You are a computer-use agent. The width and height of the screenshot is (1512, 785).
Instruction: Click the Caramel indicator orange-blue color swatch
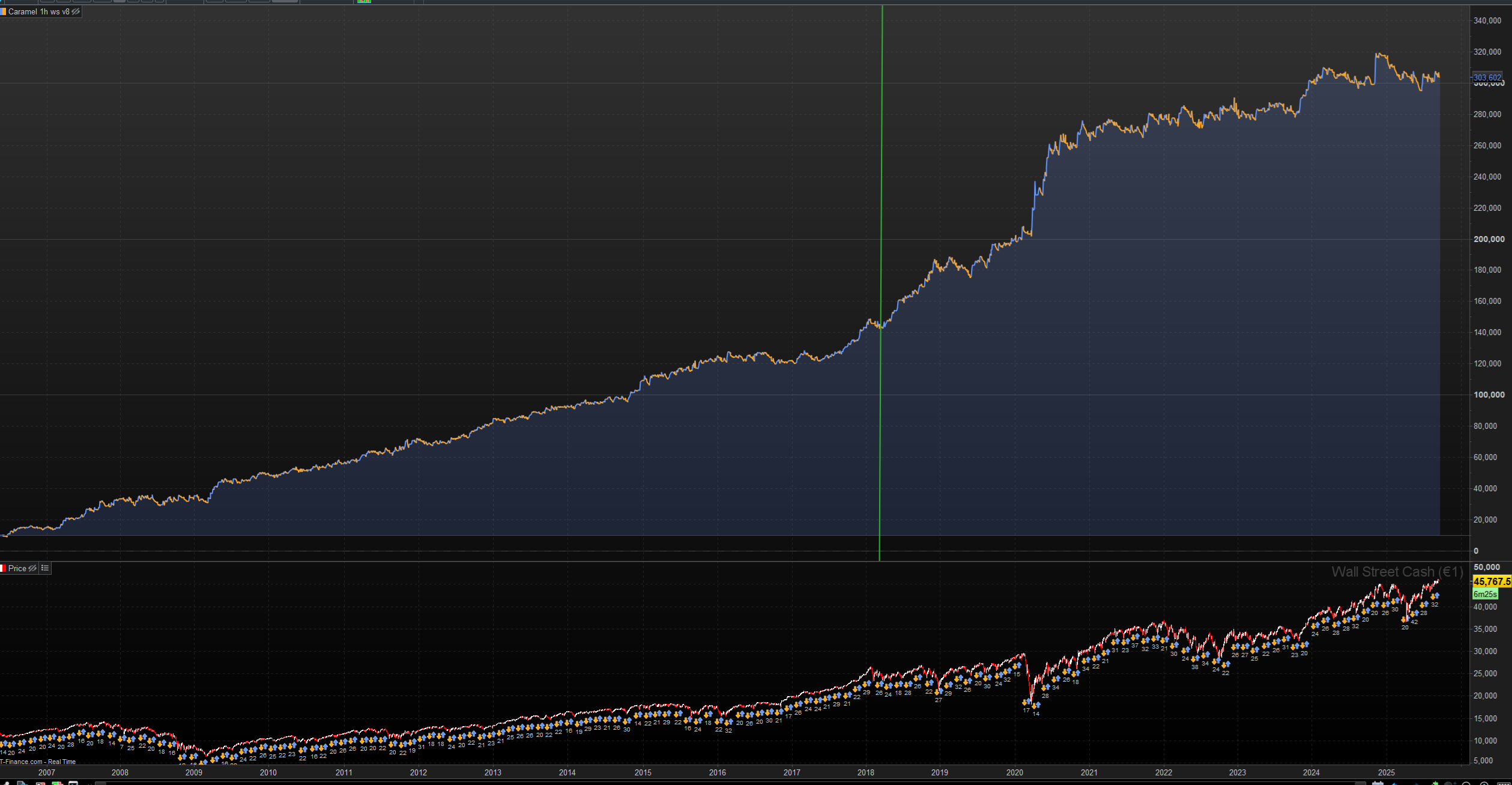tap(3, 12)
